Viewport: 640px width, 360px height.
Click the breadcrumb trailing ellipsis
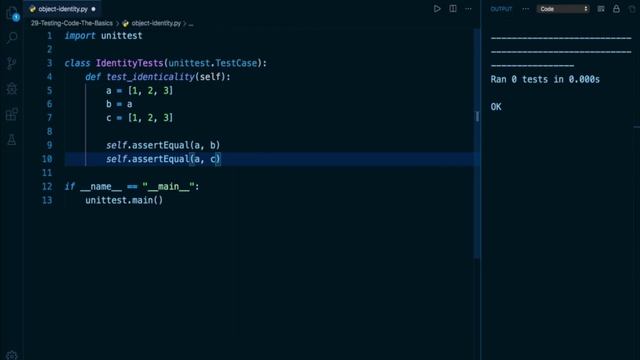pyautogui.click(x=191, y=24)
